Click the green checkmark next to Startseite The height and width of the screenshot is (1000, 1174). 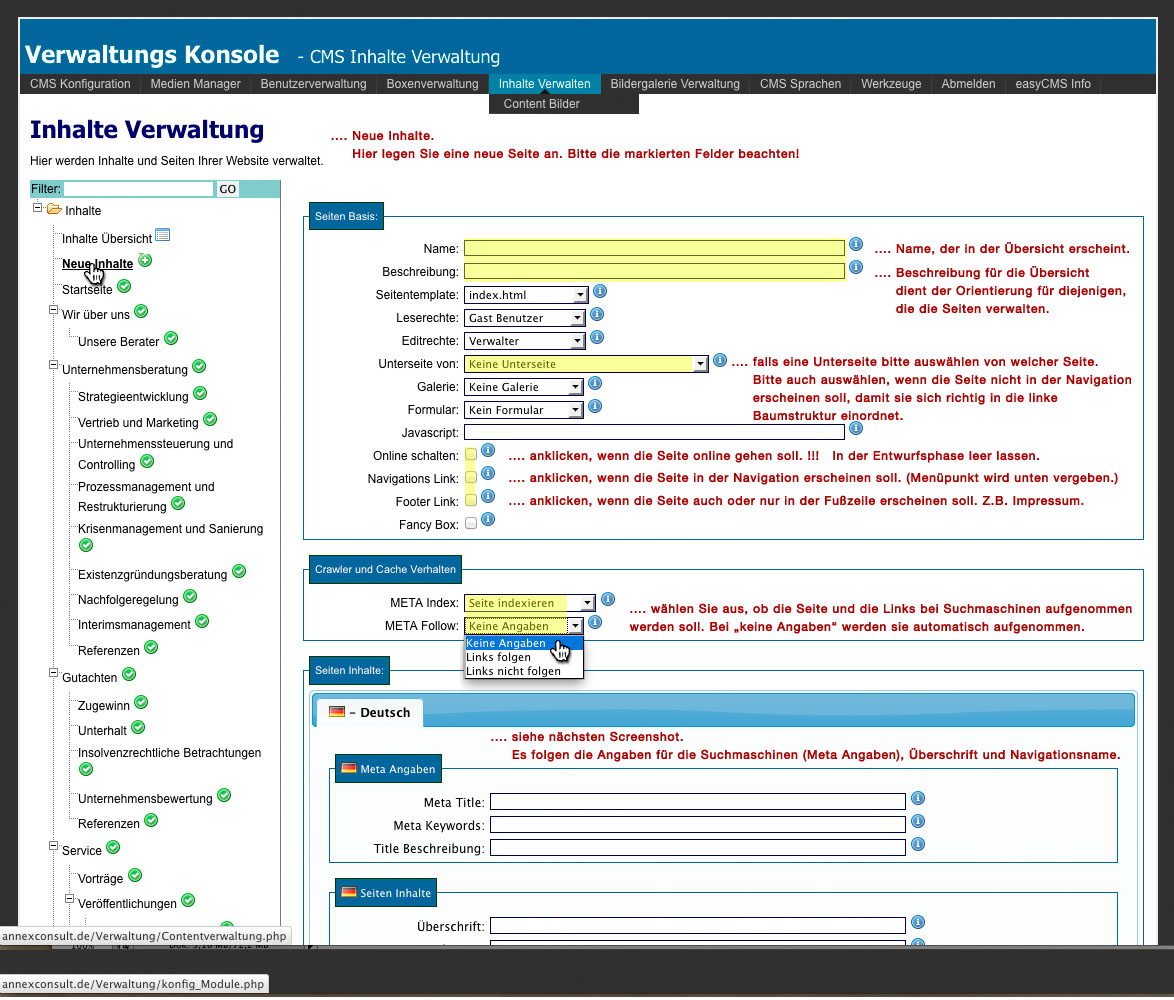pos(124,287)
